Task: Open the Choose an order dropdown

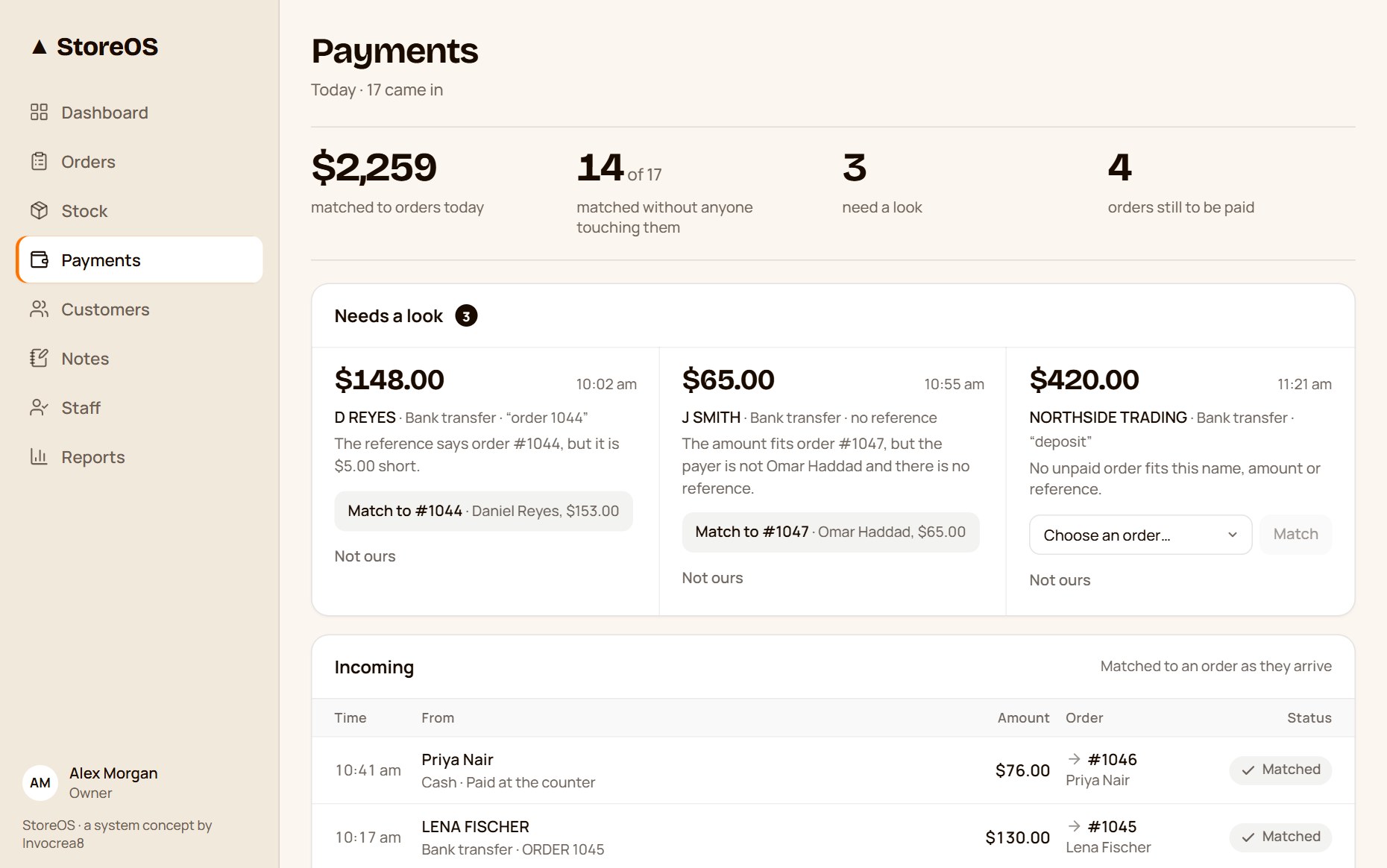Action: [x=1140, y=535]
